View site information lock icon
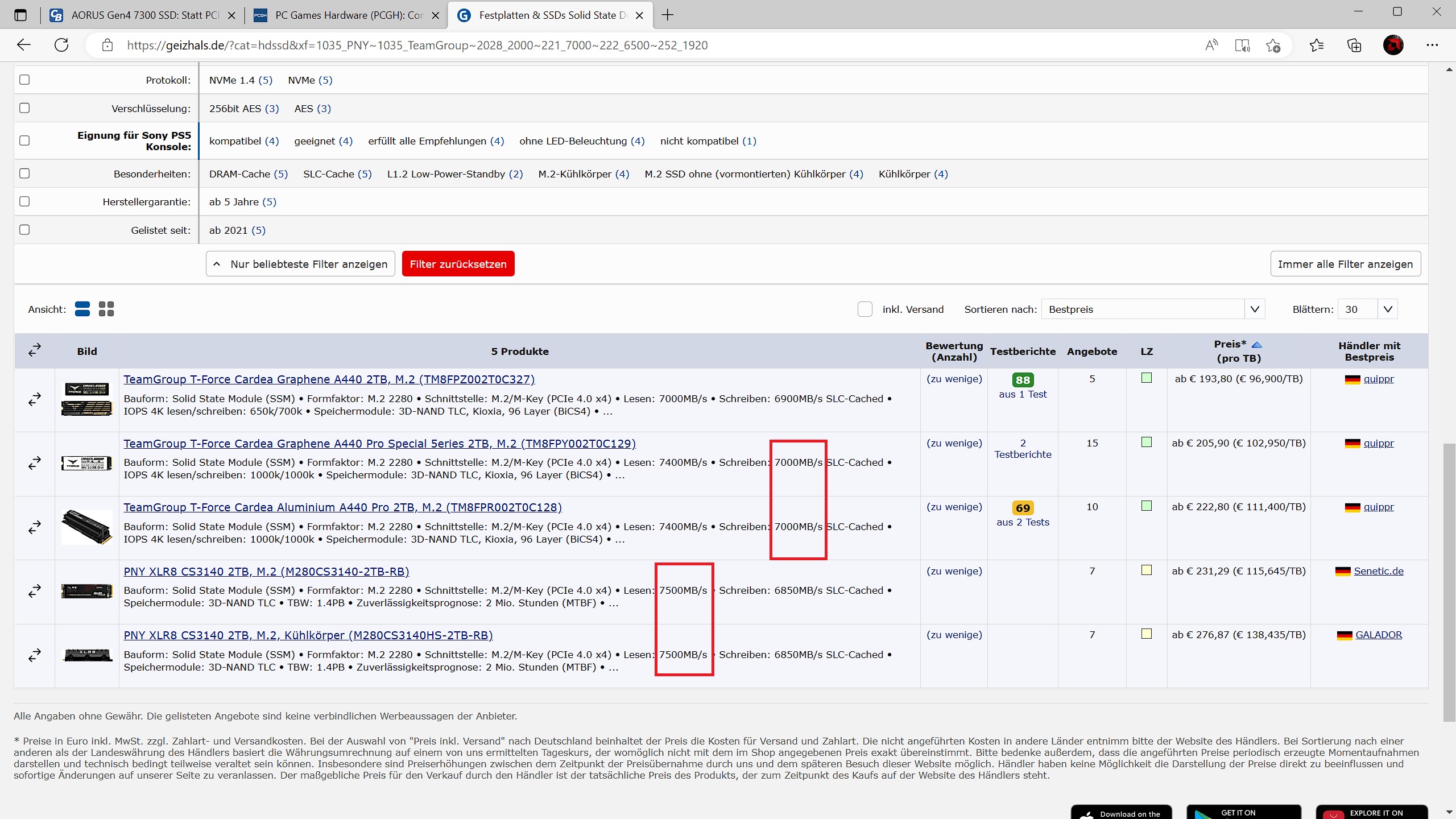Screen dimensions: 1456x819 click(107, 45)
